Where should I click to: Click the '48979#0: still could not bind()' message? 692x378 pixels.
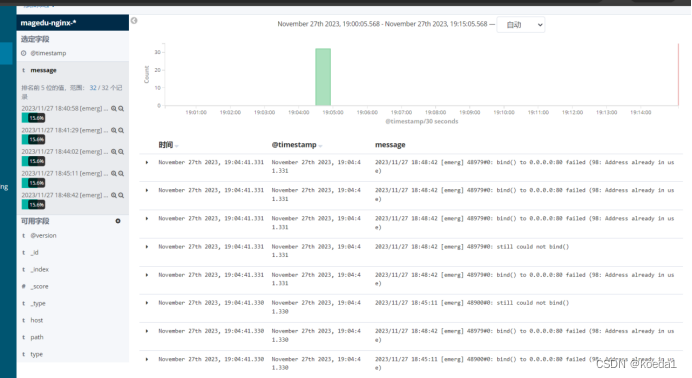click(x=472, y=247)
